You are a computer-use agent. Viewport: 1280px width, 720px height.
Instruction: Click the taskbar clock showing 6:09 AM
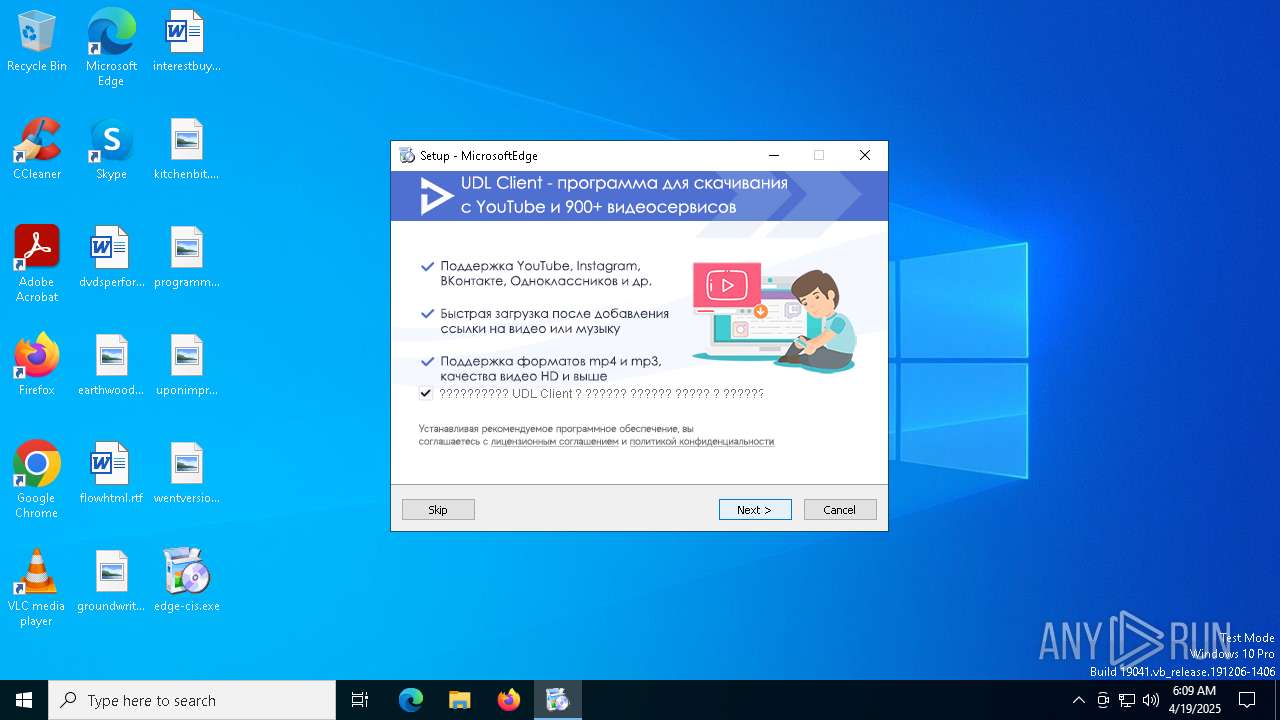[x=1194, y=700]
